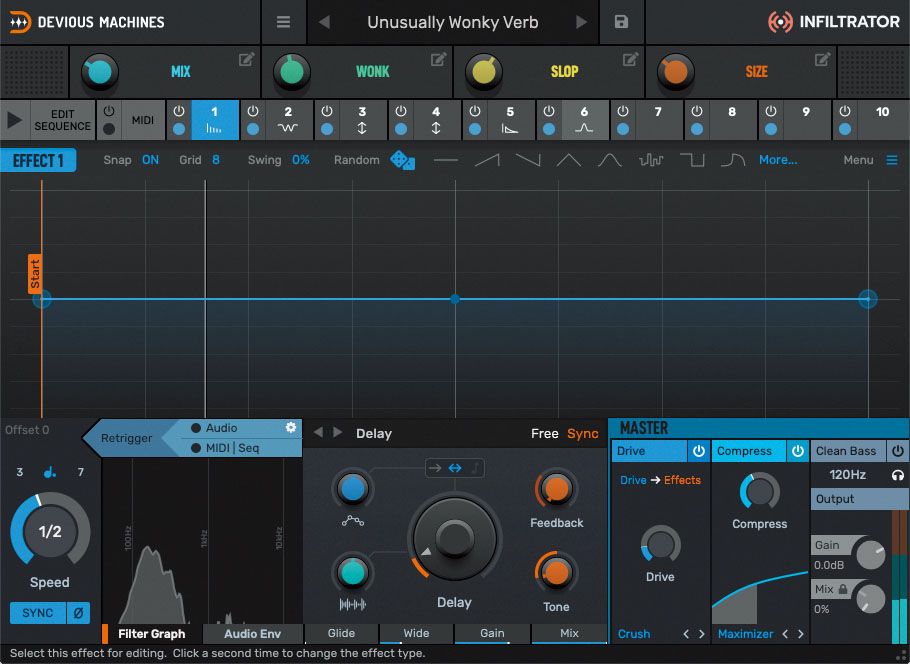Adjust the orange Feedback knob
The image size is (910, 664).
[556, 489]
